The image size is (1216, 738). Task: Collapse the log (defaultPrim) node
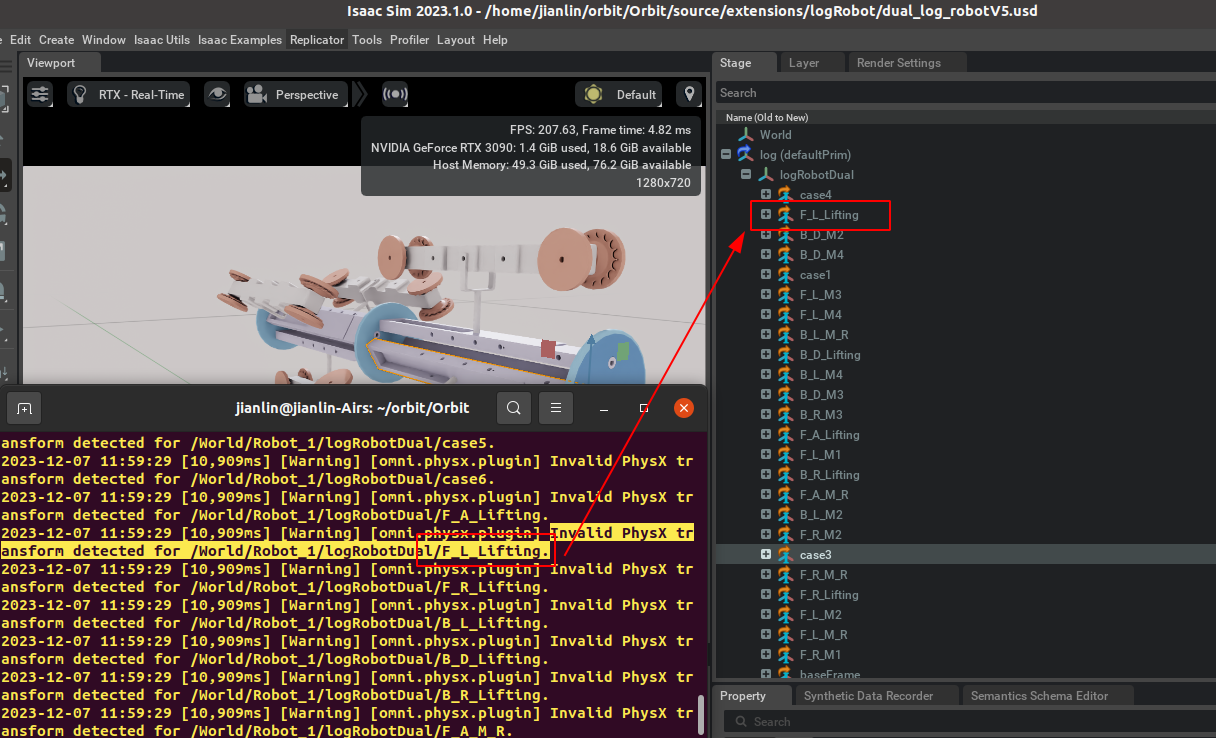click(x=726, y=155)
